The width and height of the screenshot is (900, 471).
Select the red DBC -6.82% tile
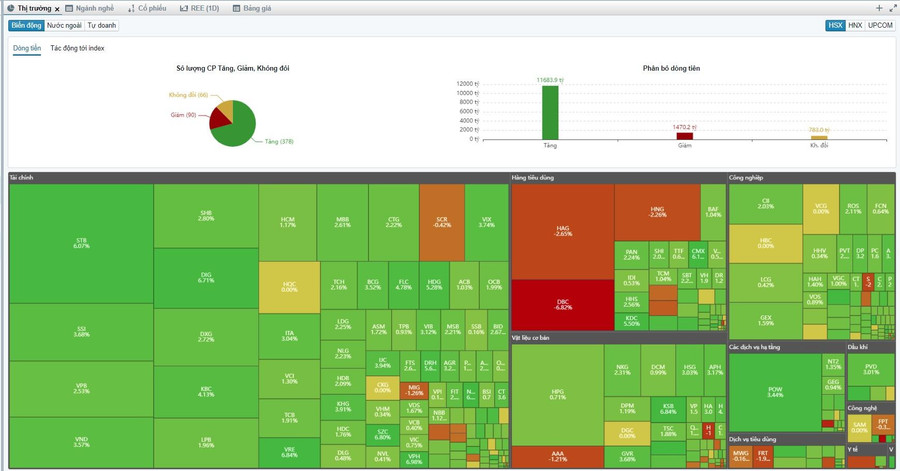coord(562,305)
